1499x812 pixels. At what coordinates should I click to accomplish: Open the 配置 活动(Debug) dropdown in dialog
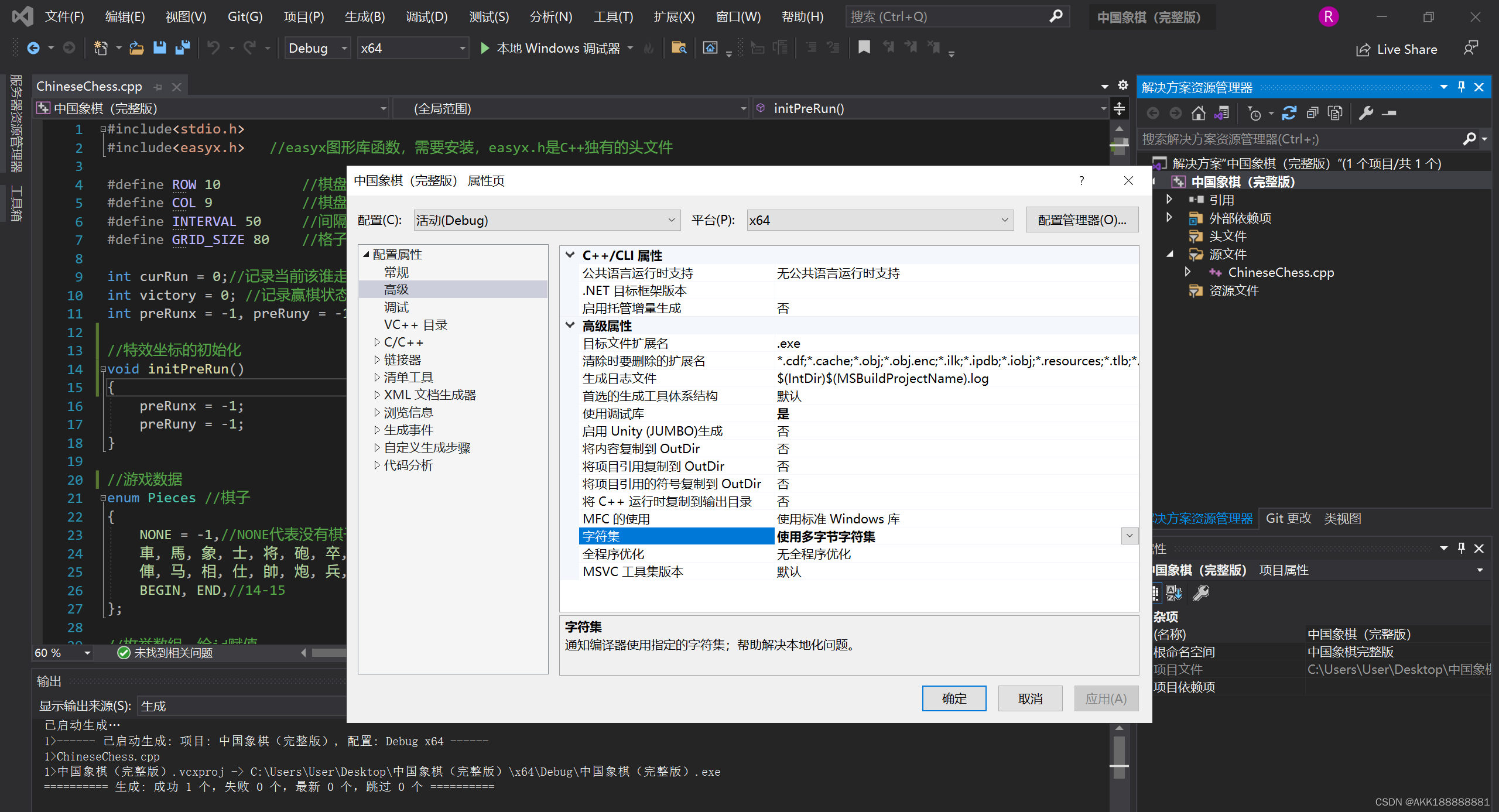point(547,220)
